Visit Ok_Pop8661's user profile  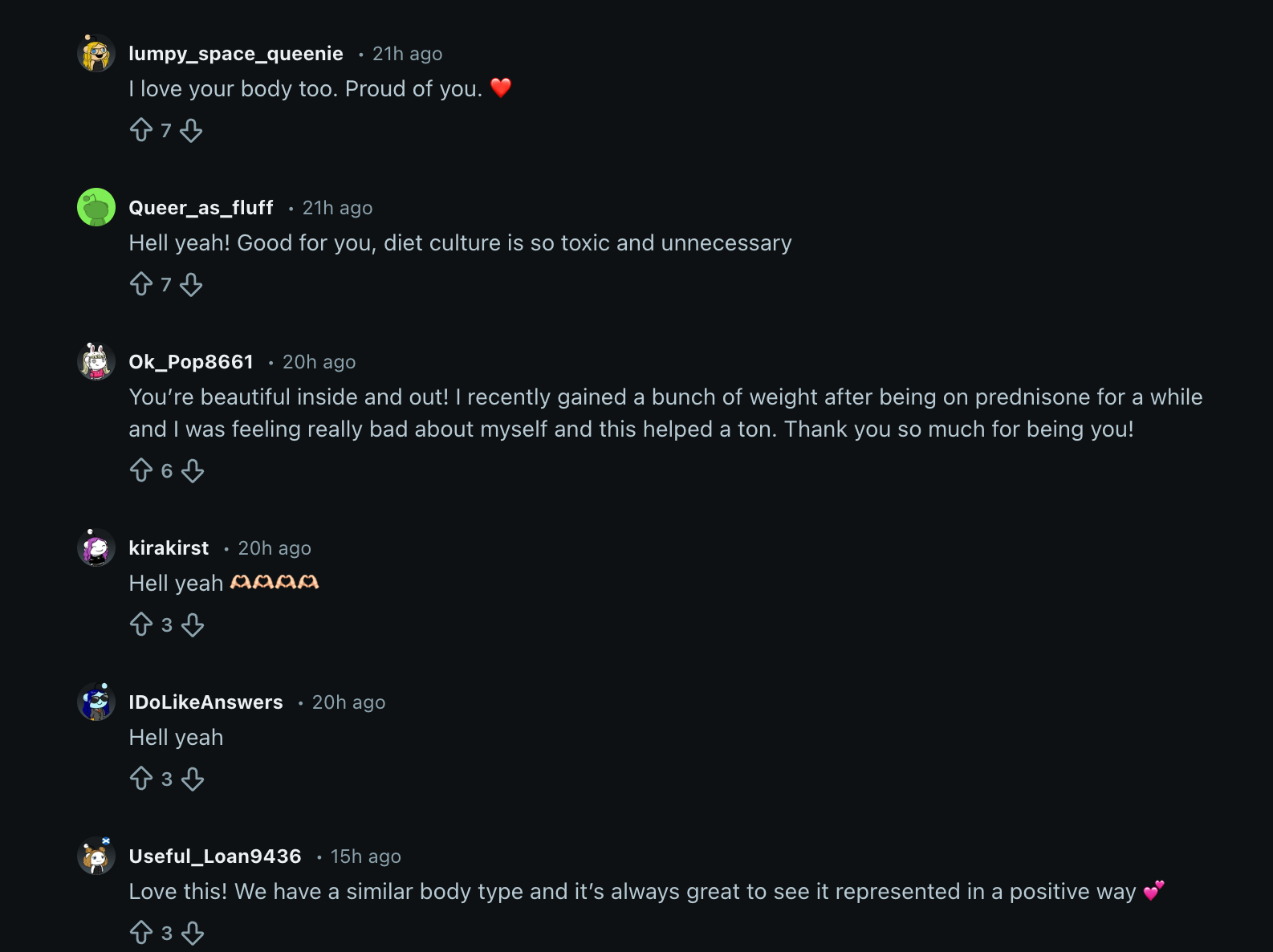191,362
